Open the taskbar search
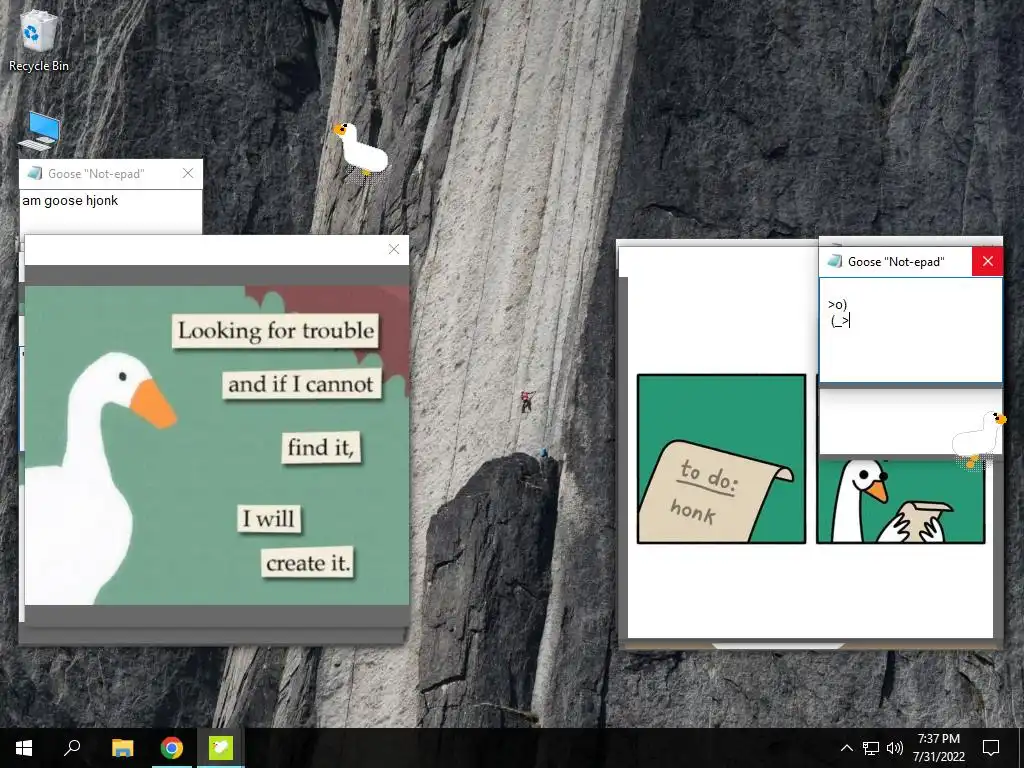 (x=72, y=748)
